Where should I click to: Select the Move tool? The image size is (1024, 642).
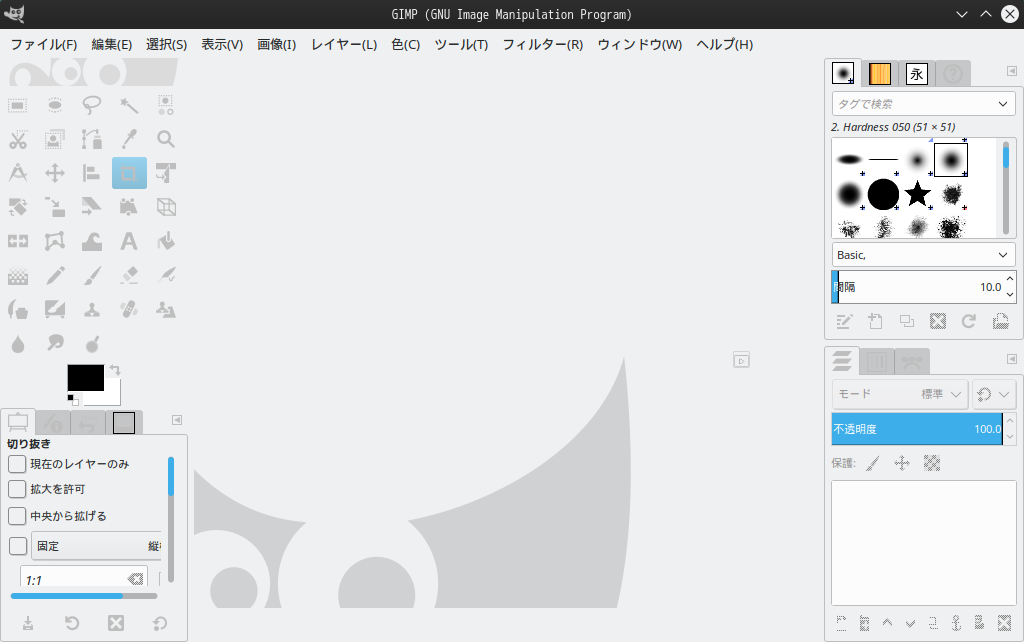55,173
